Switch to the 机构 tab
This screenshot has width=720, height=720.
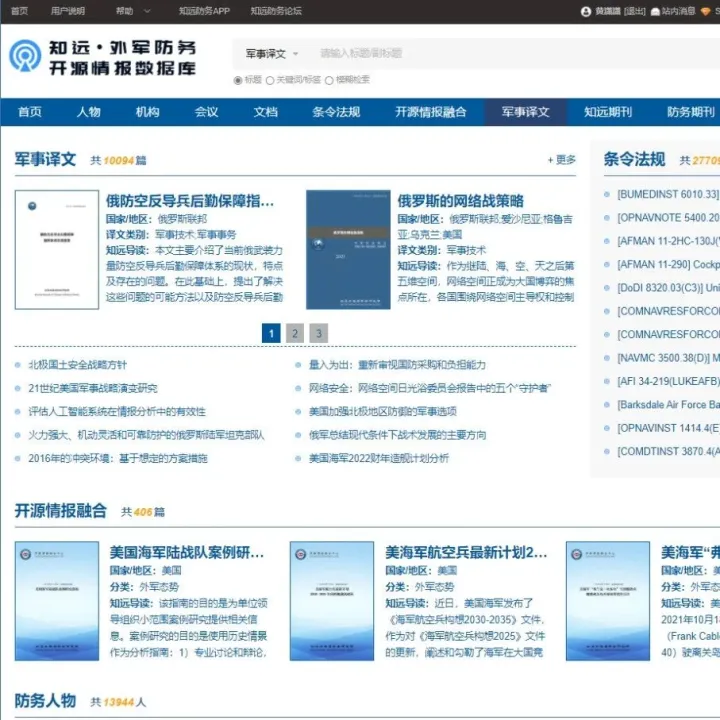coord(147,112)
